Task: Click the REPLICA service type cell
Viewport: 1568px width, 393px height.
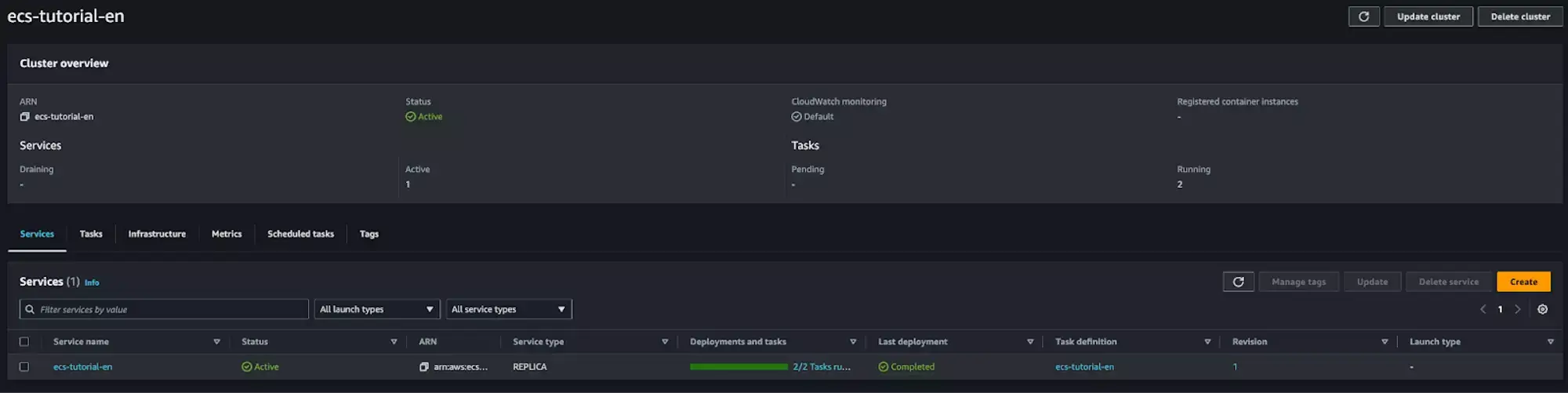Action: [530, 367]
